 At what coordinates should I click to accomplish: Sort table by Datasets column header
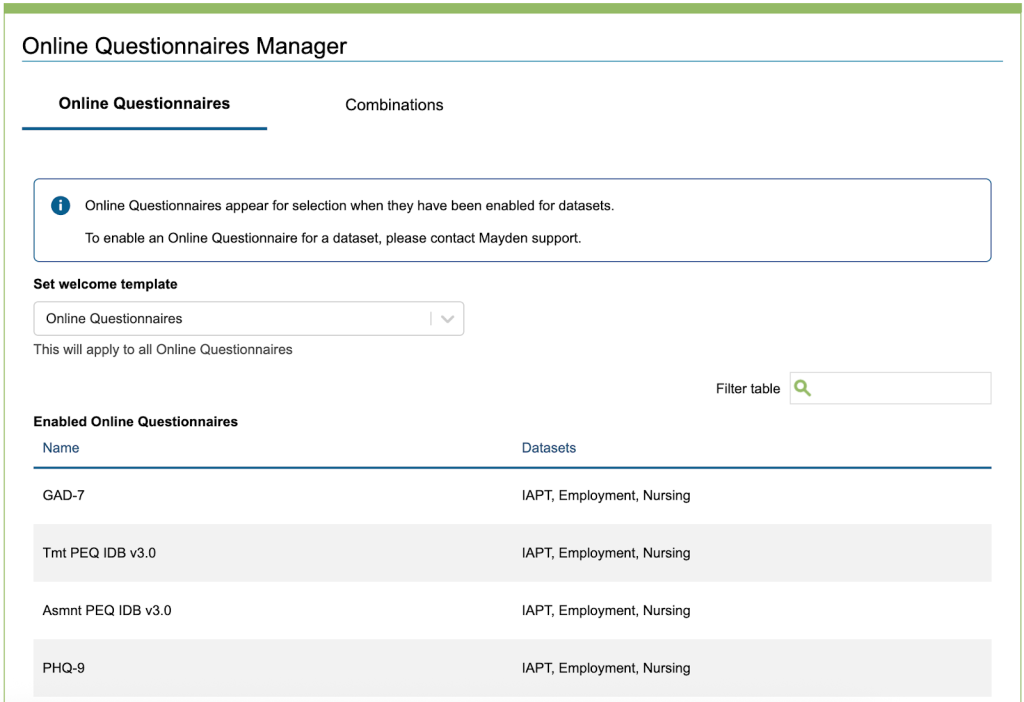tap(549, 448)
